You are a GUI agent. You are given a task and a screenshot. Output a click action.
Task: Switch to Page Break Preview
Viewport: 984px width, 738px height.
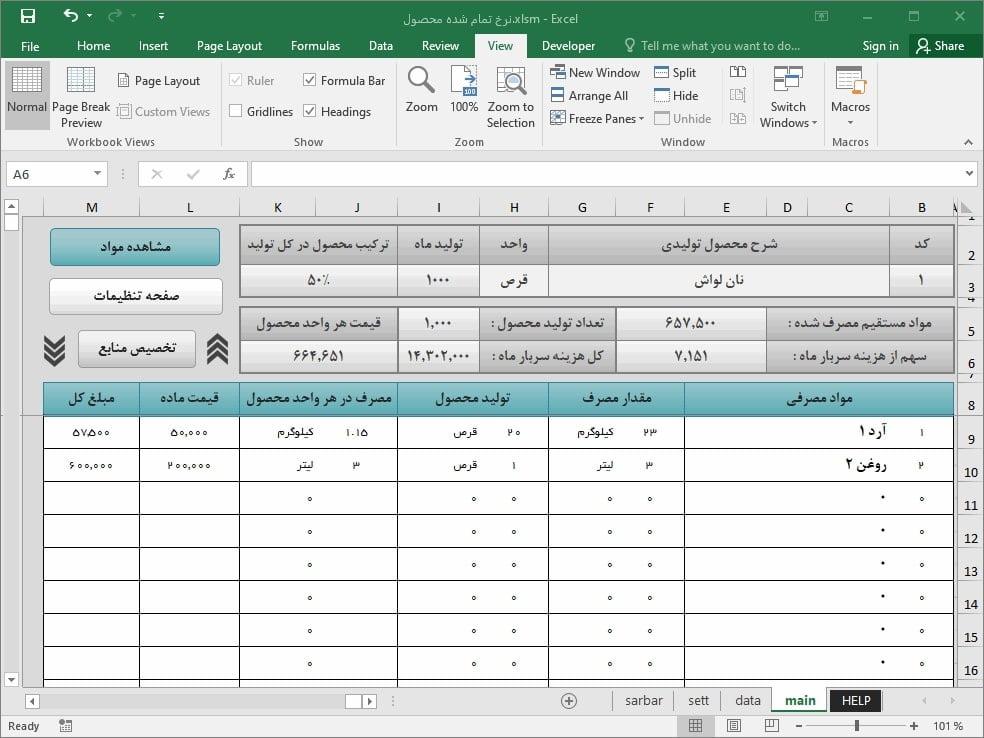tap(81, 96)
